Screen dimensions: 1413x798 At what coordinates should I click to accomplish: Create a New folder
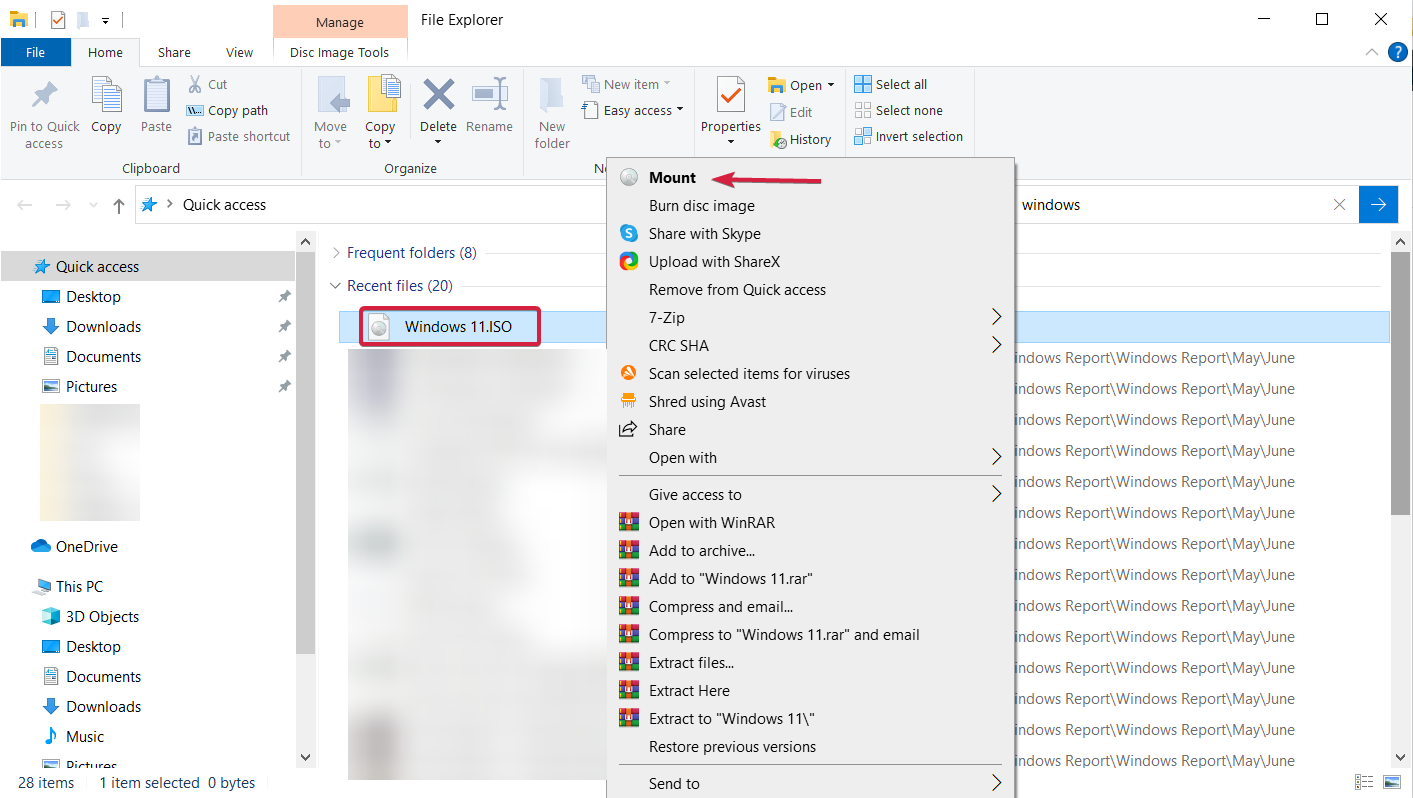[x=552, y=112]
